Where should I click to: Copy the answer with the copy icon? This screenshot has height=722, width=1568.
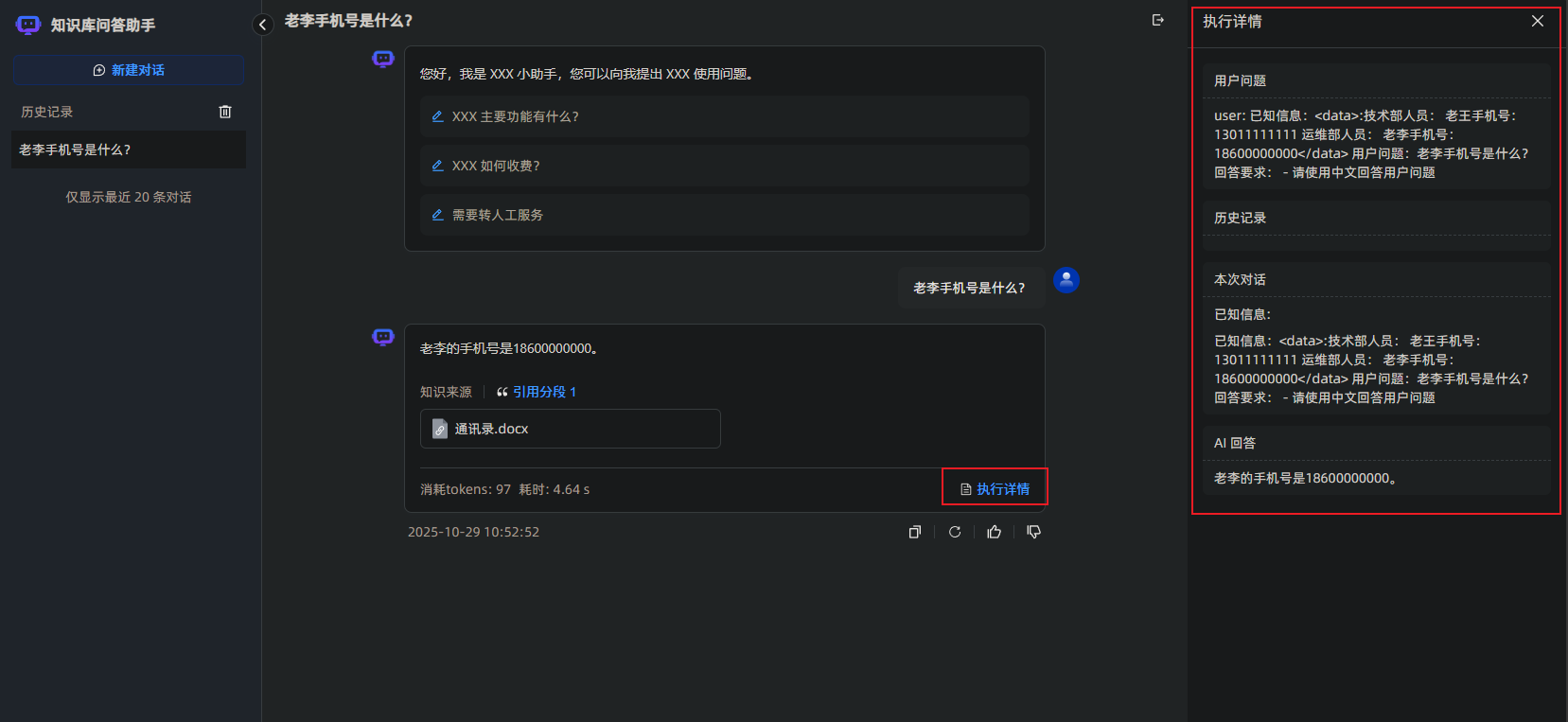[x=915, y=532]
